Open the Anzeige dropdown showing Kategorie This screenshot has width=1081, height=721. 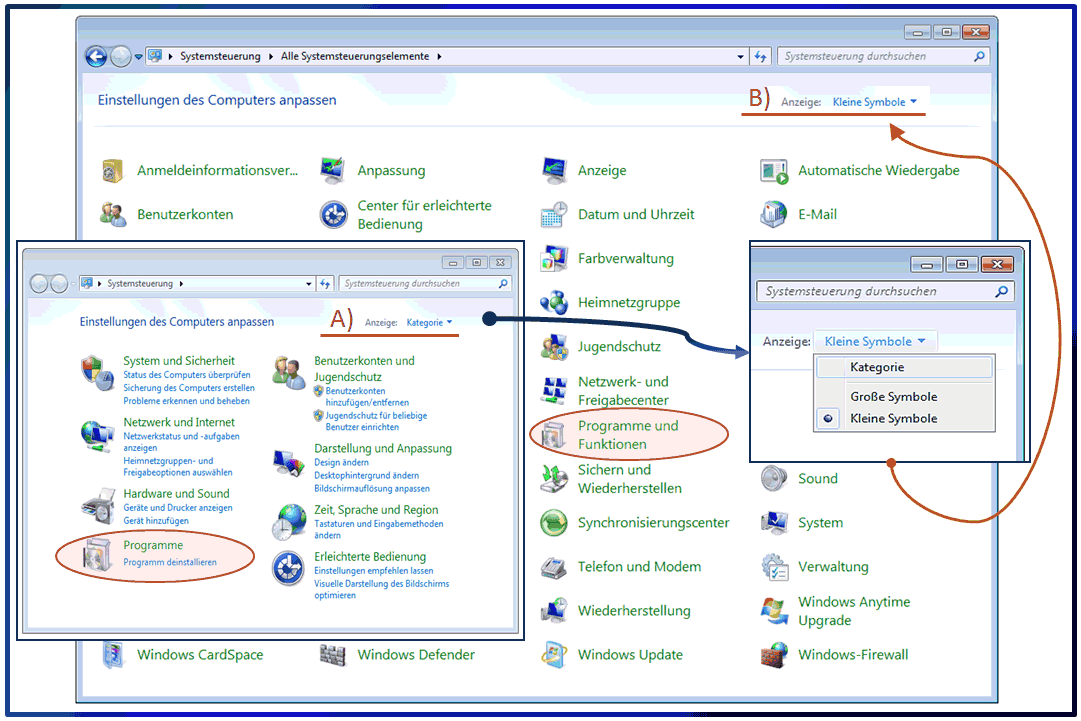[429, 323]
